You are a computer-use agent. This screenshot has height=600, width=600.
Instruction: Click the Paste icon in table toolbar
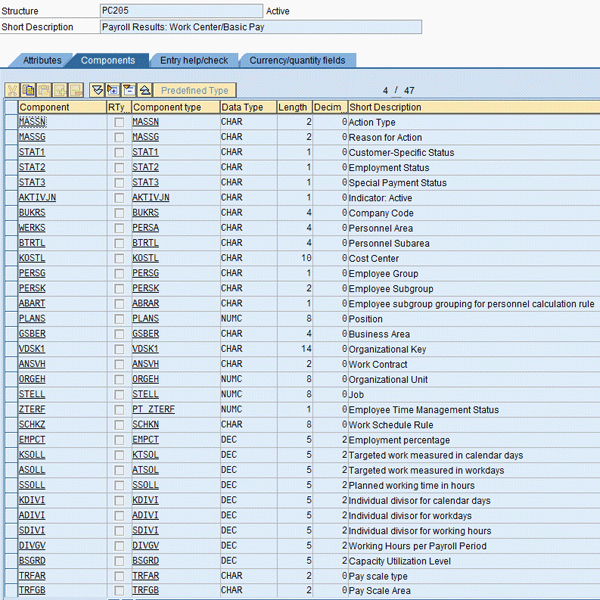click(x=45, y=90)
